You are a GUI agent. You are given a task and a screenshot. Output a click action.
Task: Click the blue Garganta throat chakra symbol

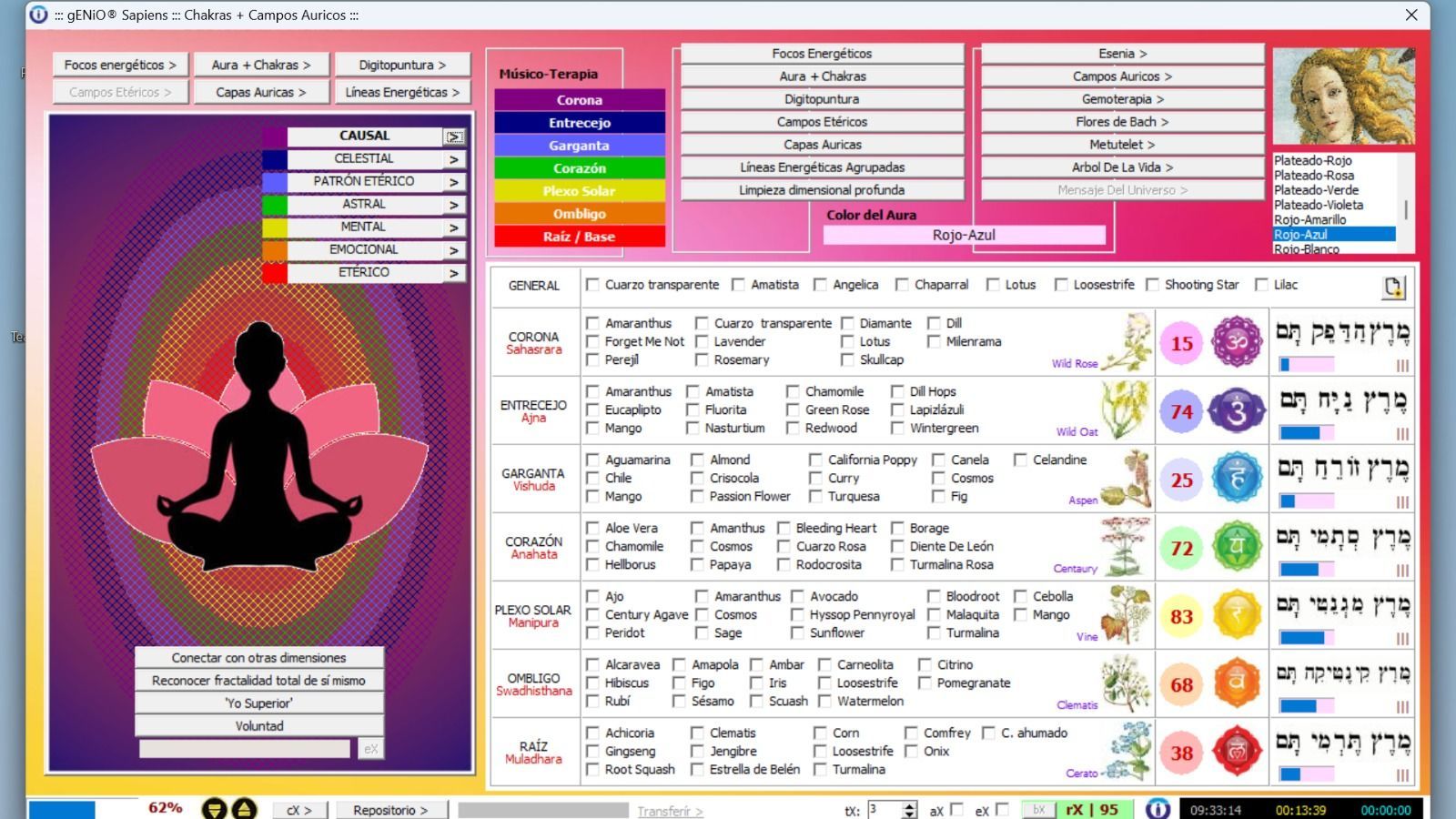click(x=1237, y=479)
